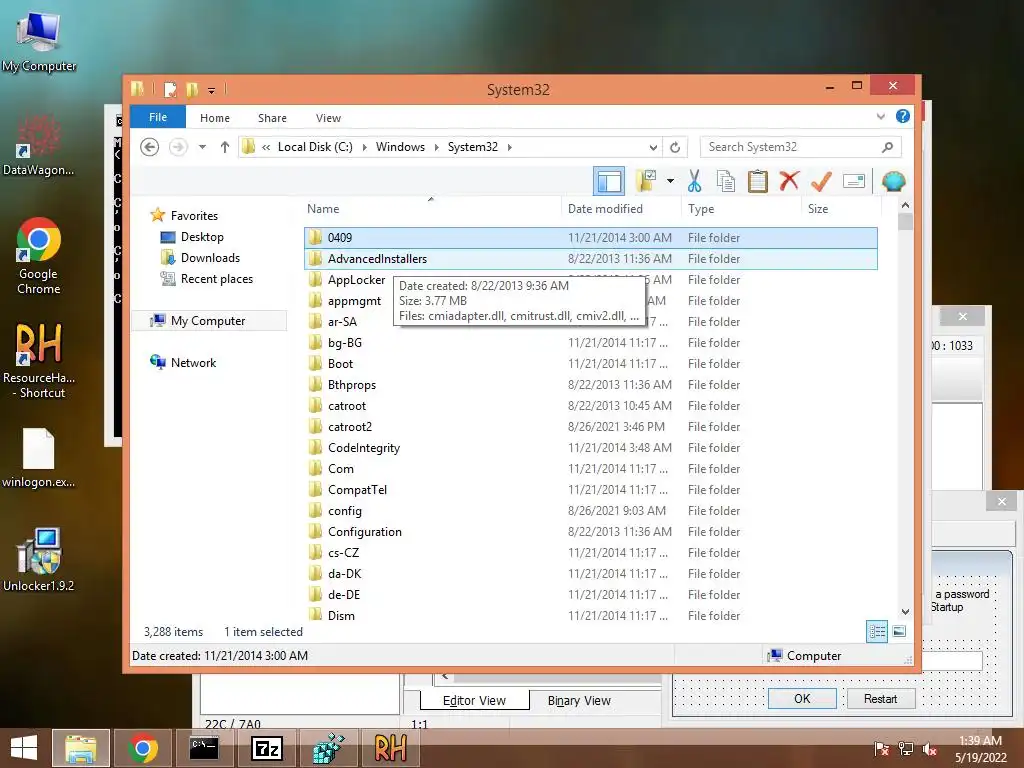Select the Dism folder
The image size is (1024, 768).
(590, 615)
